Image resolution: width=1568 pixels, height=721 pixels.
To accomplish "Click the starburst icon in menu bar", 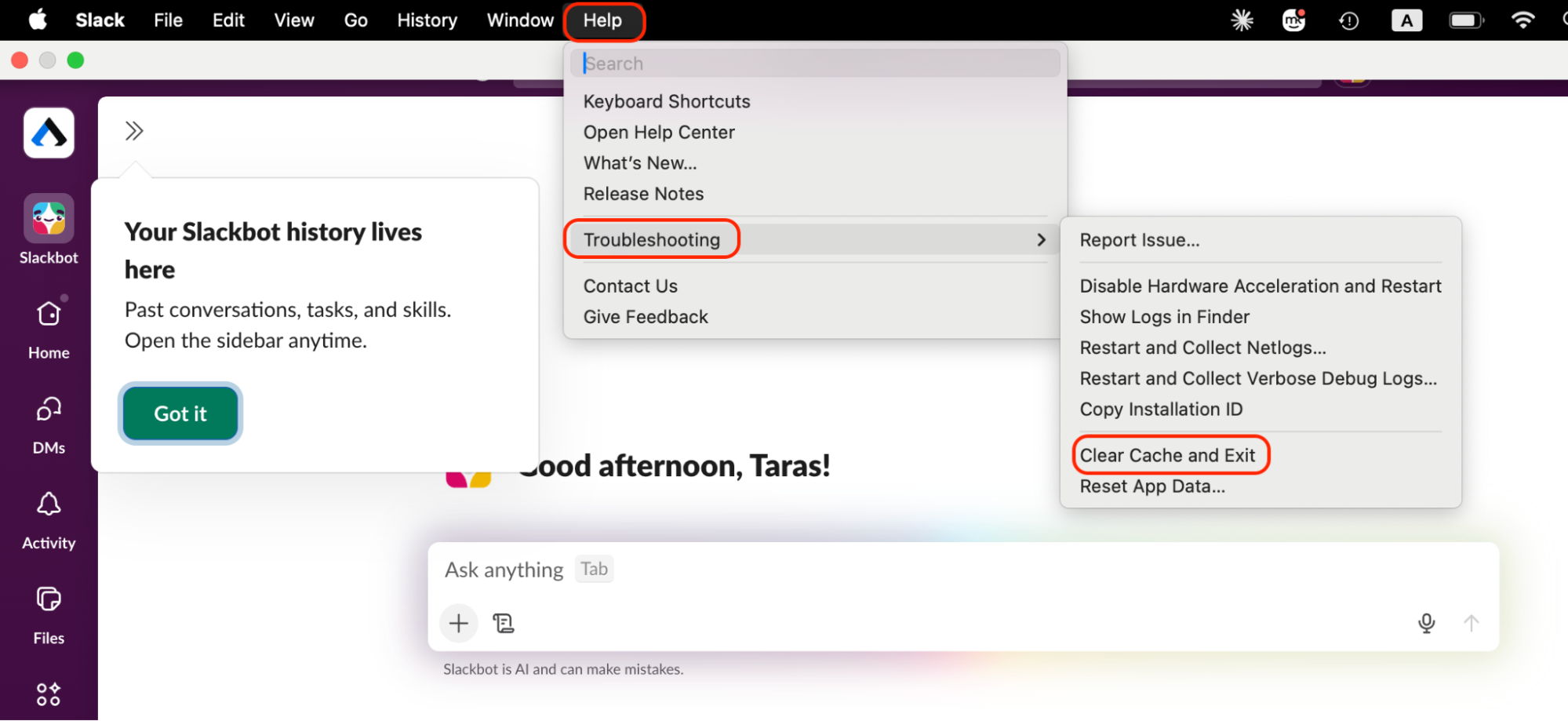I will coord(1242,20).
